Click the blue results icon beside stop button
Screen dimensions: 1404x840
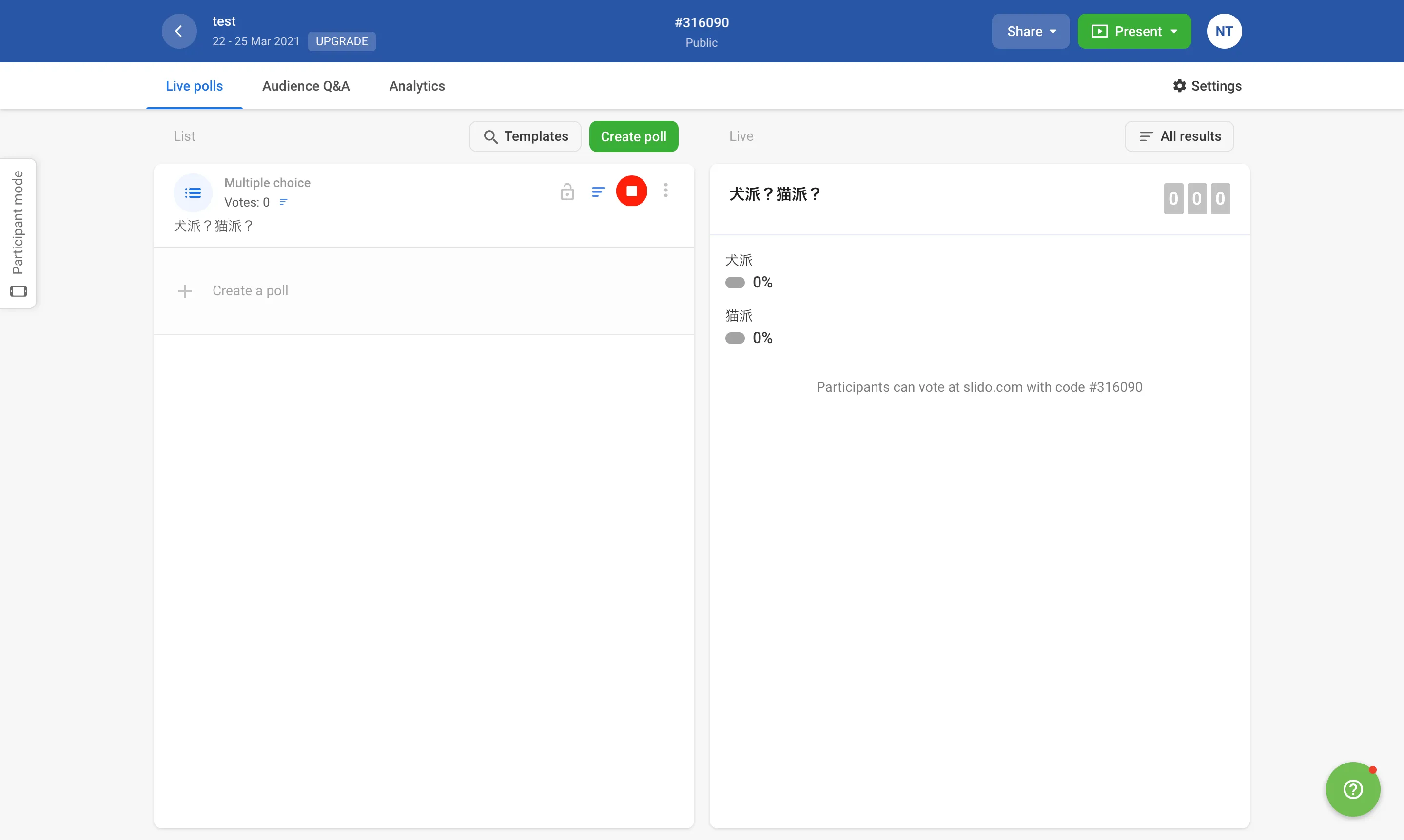(x=598, y=192)
